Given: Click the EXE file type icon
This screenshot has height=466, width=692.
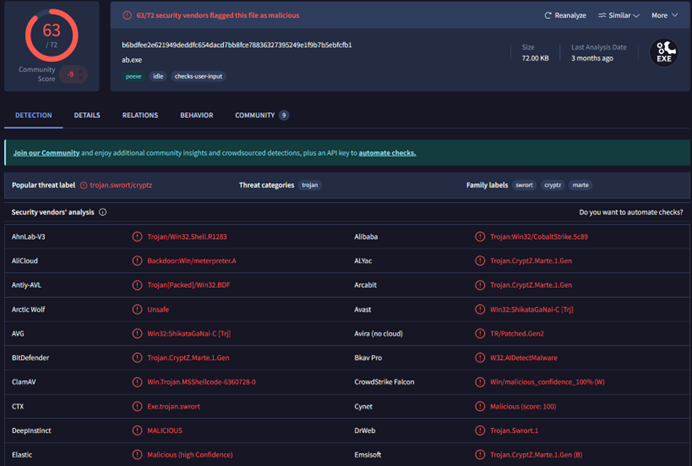Looking at the screenshot, I should click(x=664, y=53).
